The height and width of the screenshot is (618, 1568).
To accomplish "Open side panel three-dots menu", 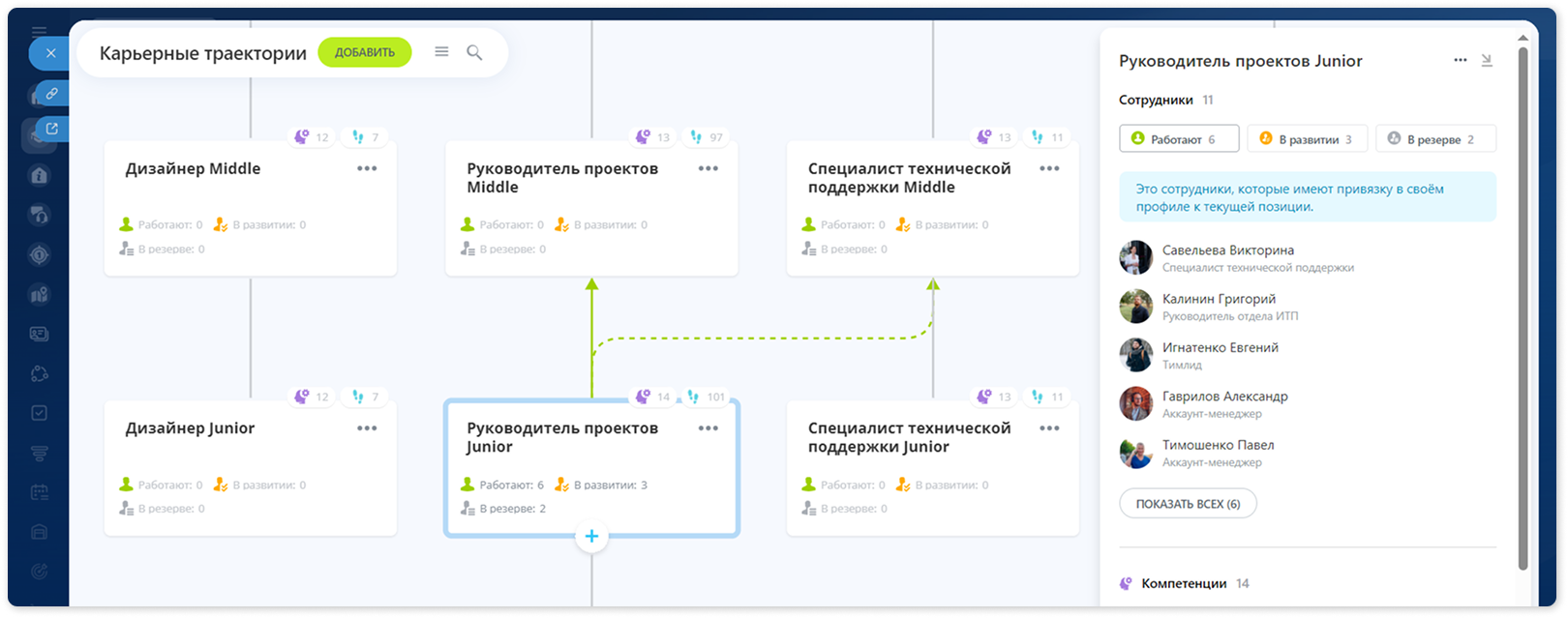I will (1461, 60).
